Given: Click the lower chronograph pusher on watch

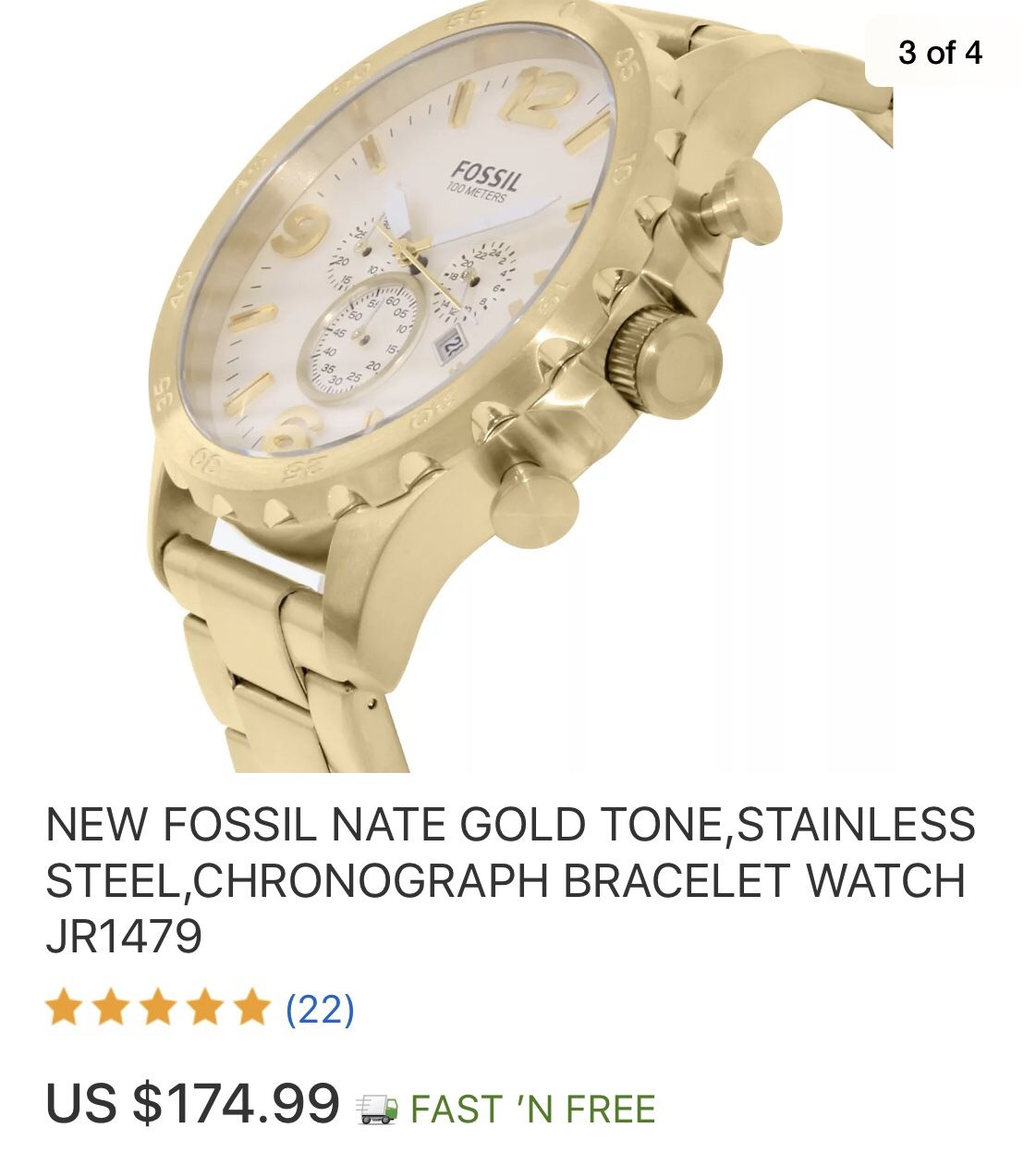Looking at the screenshot, I should pyautogui.click(x=534, y=504).
